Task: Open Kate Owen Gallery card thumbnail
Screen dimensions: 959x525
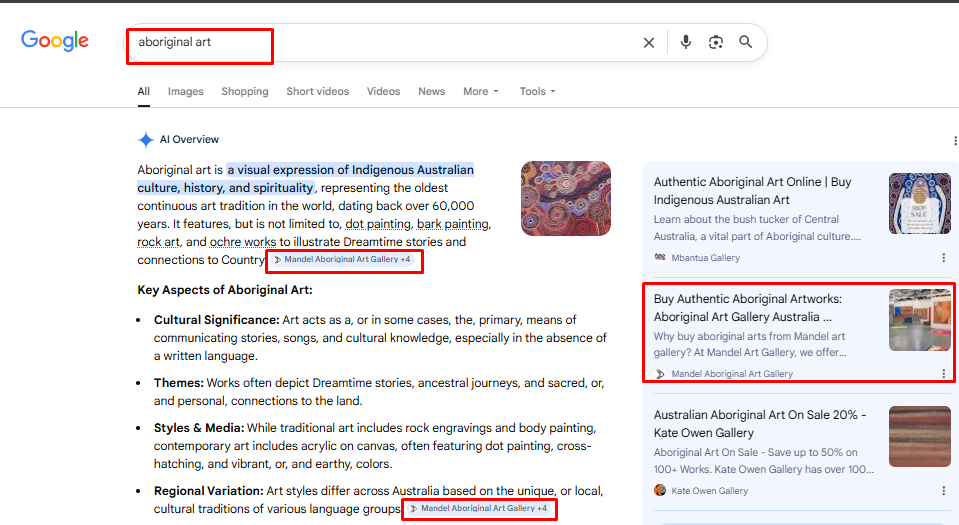Action: (x=919, y=436)
